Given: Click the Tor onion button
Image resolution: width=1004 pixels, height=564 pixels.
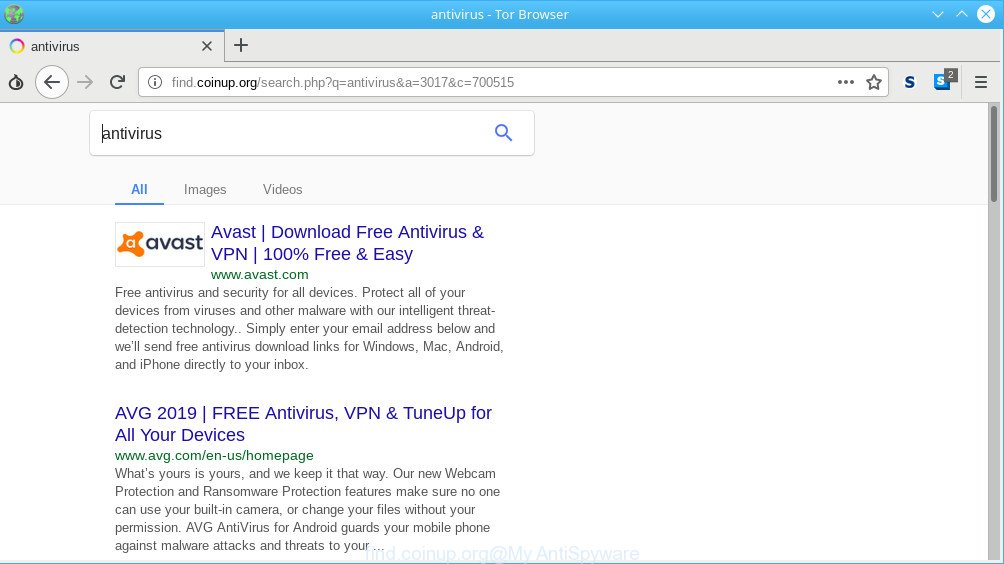Looking at the screenshot, I should (x=16, y=82).
